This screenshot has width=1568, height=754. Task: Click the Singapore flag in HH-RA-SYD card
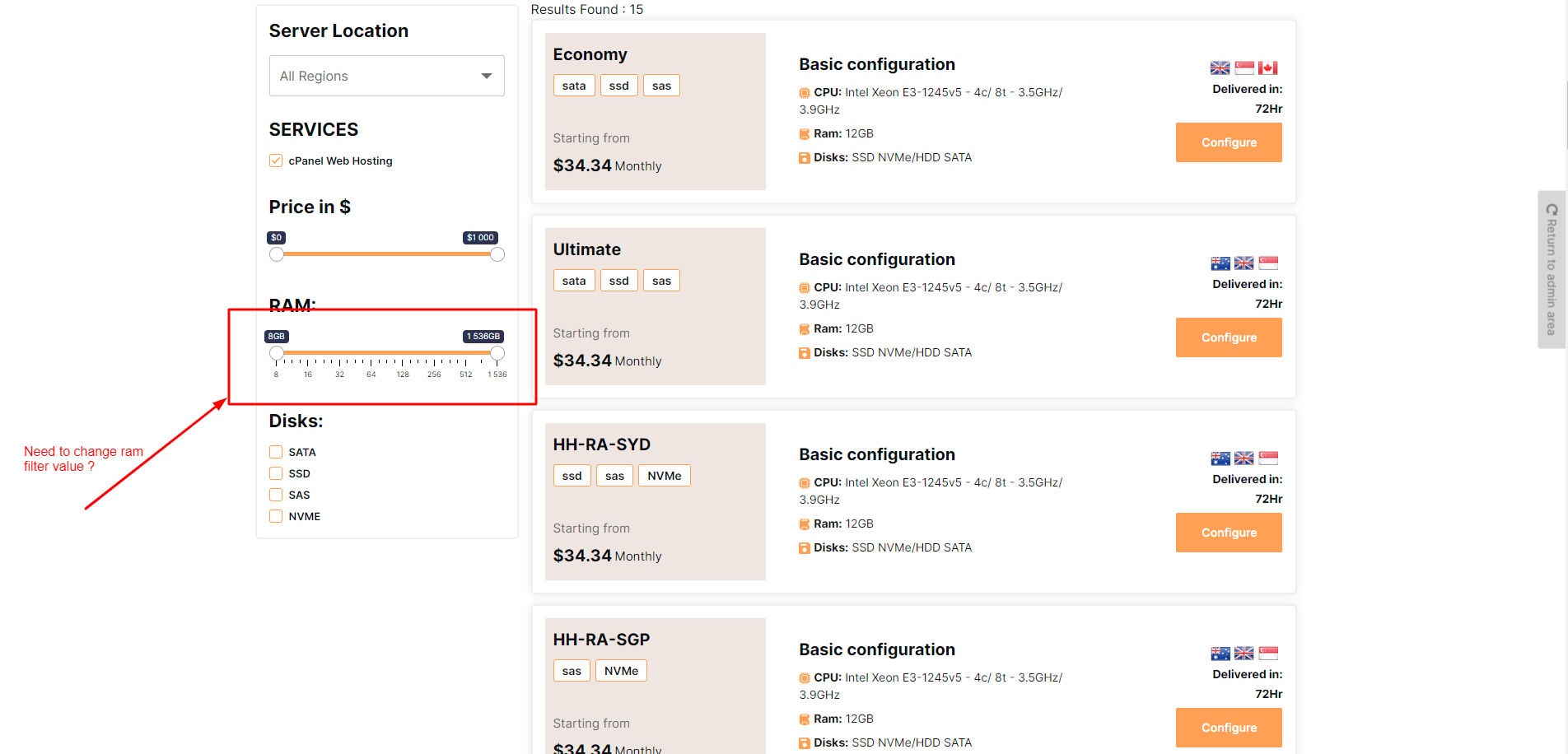pos(1268,458)
